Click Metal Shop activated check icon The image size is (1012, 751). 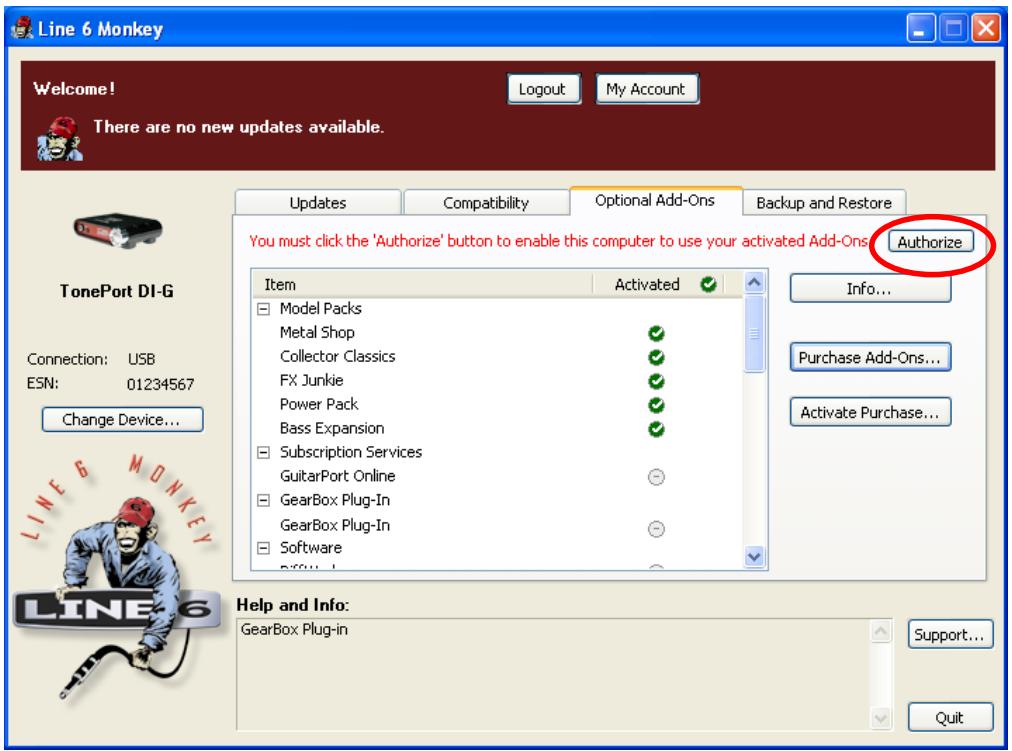point(656,333)
